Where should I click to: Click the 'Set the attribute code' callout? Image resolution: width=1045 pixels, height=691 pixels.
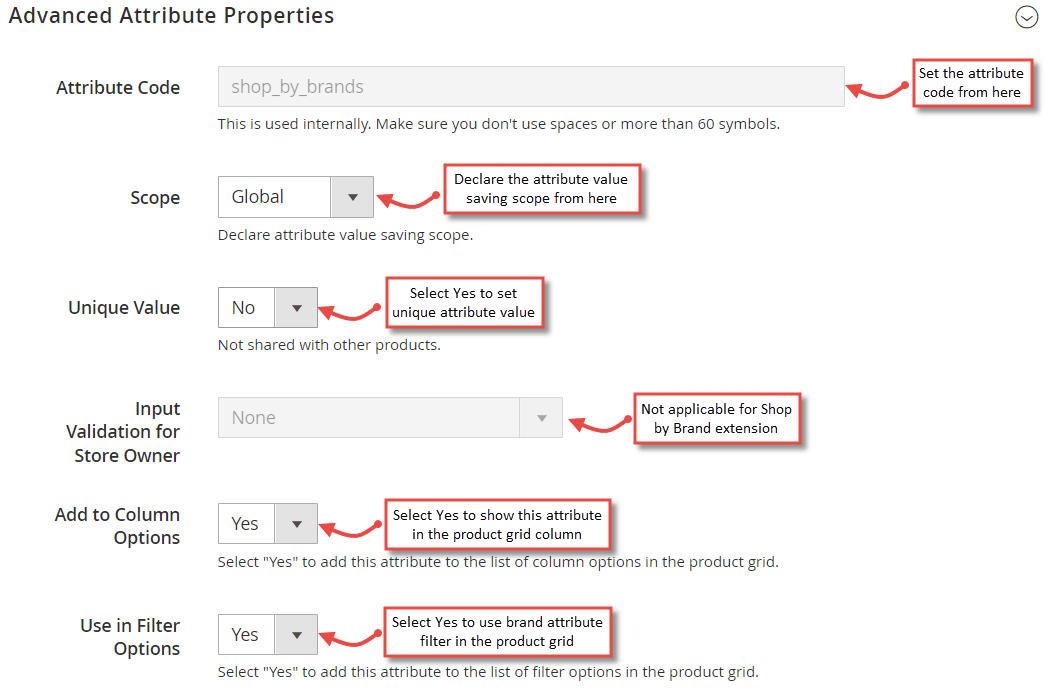click(x=972, y=83)
